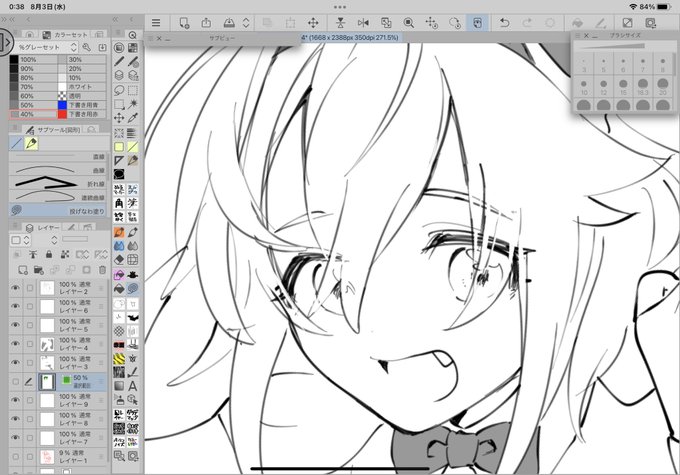Show the hidden レイヤー 1 layer
The image size is (680, 475).
[x=16, y=456]
